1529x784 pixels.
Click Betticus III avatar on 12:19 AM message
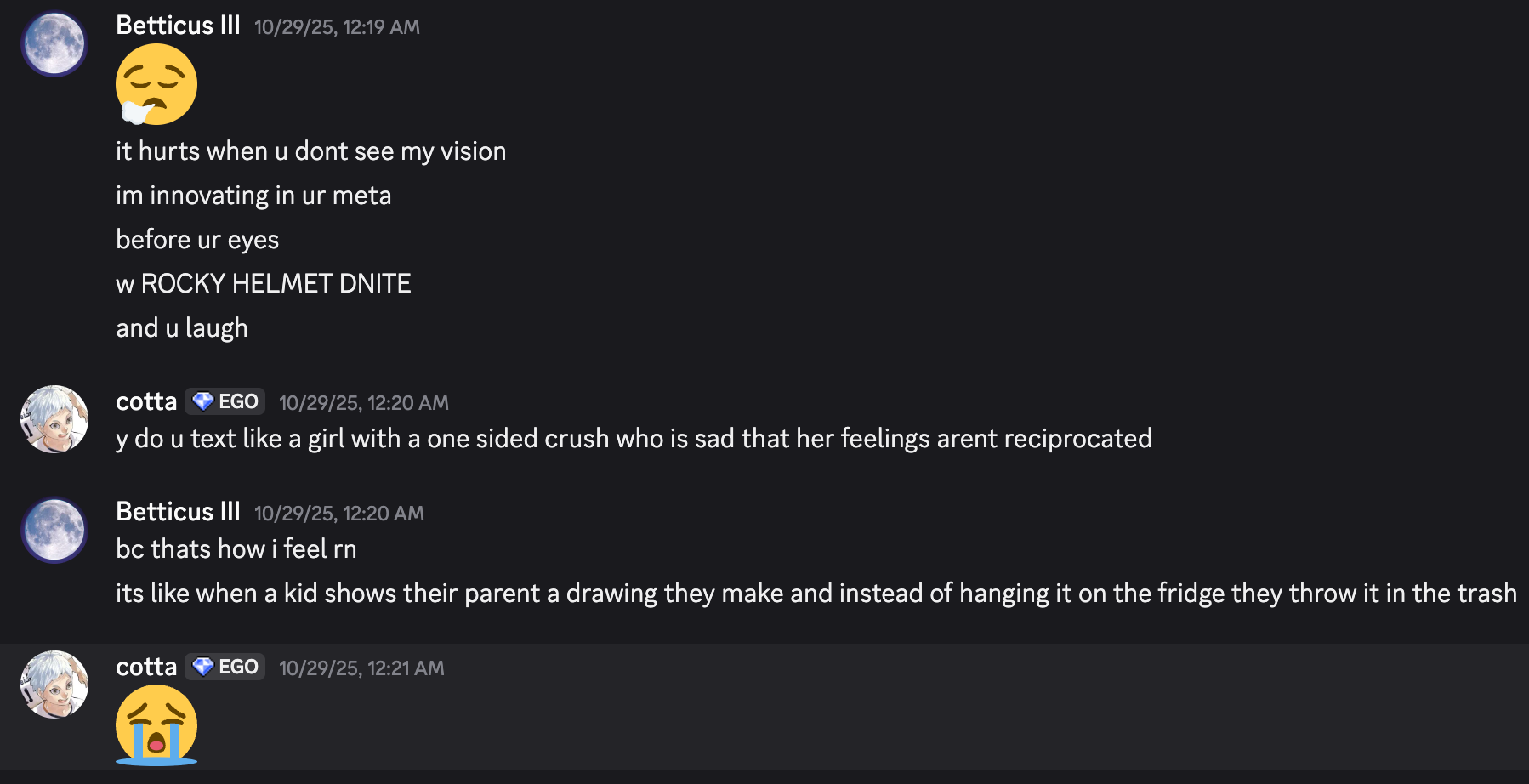pyautogui.click(x=54, y=43)
